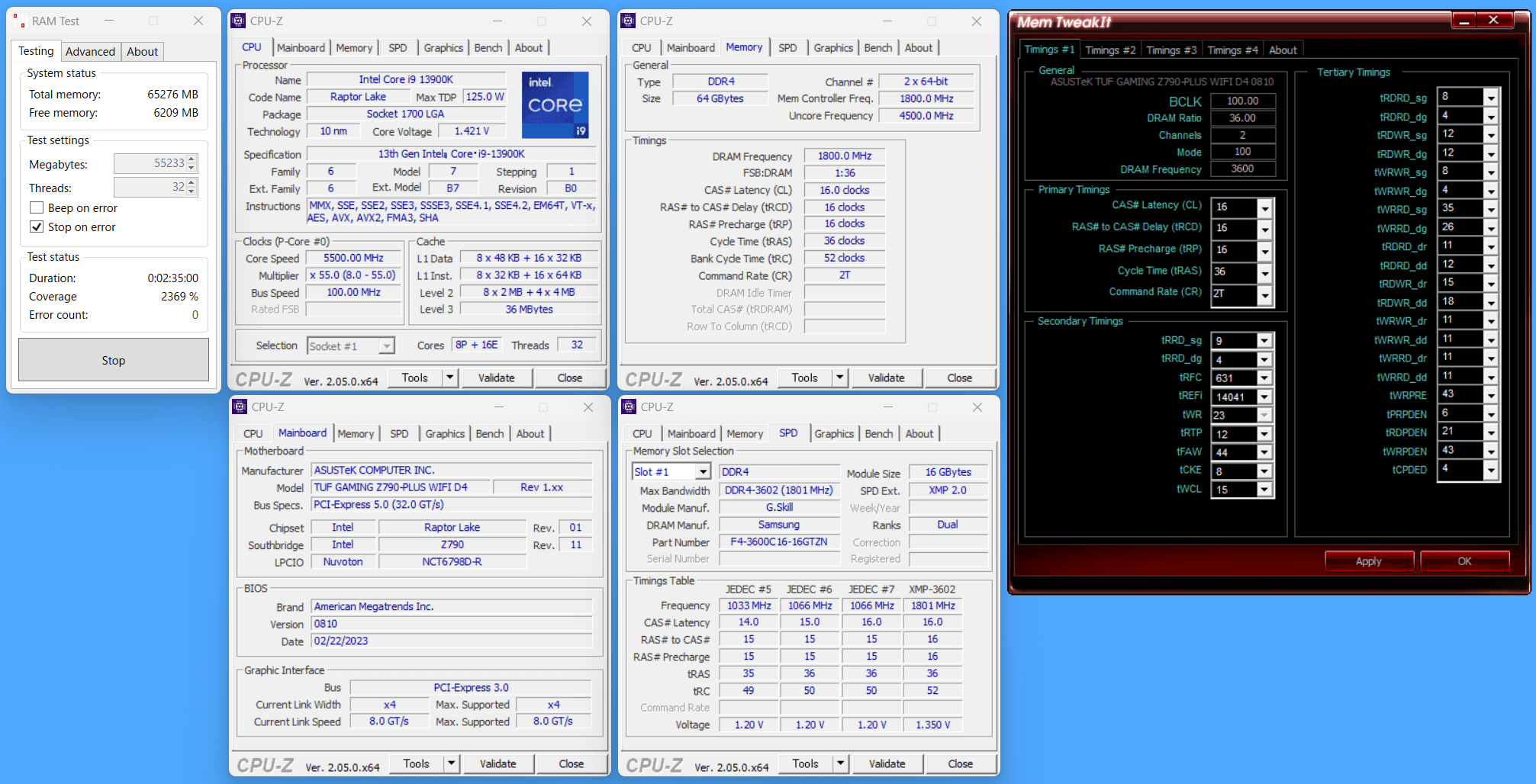Click Validate in the CPU tab window

click(497, 378)
